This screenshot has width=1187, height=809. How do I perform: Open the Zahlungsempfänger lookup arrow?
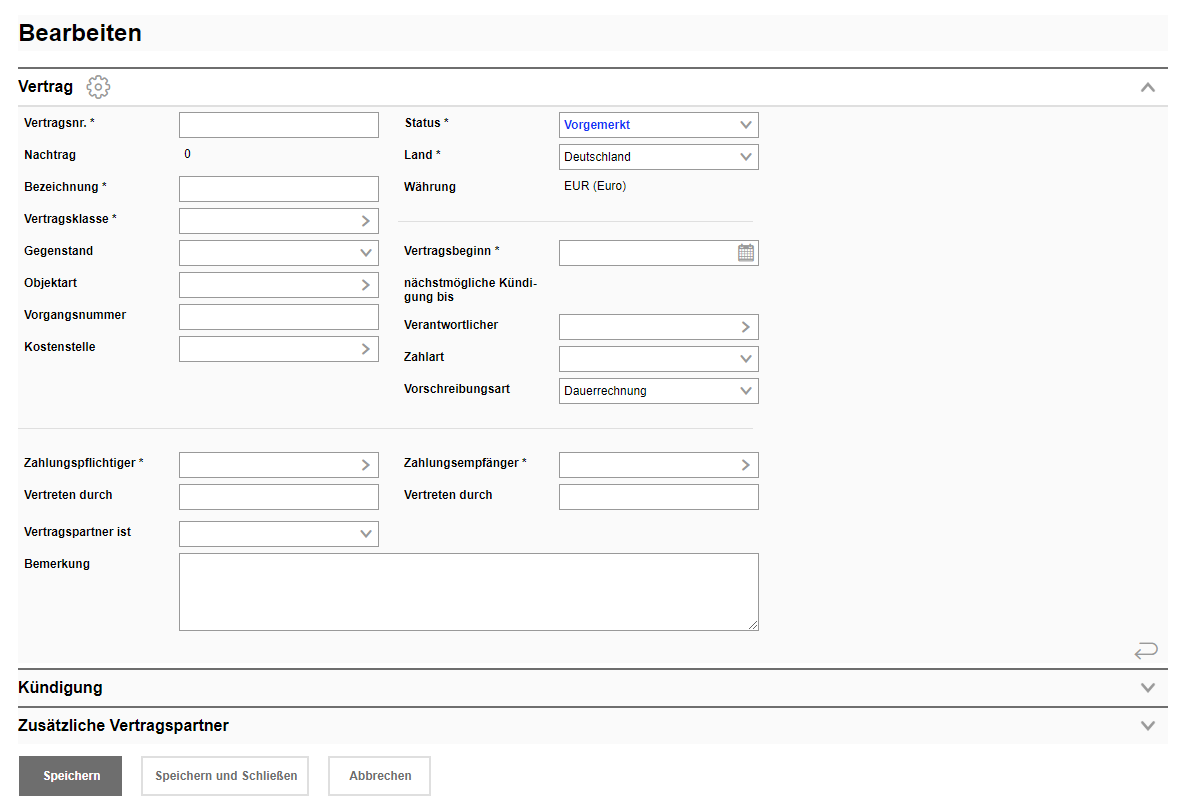pos(746,465)
